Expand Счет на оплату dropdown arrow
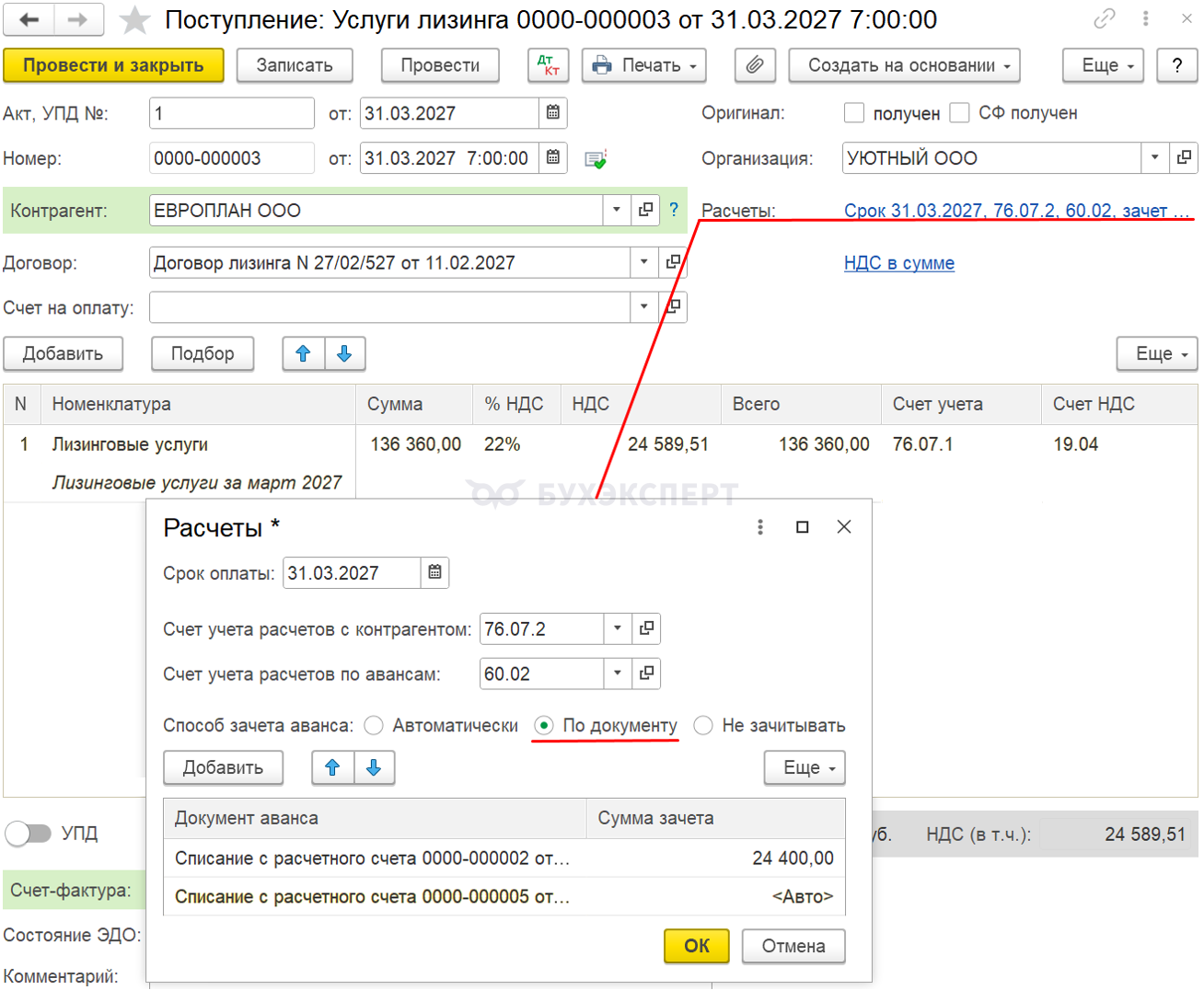 (644, 306)
